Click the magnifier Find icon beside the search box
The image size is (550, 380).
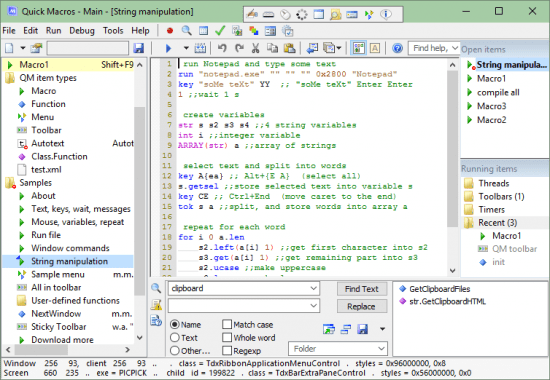[156, 288]
